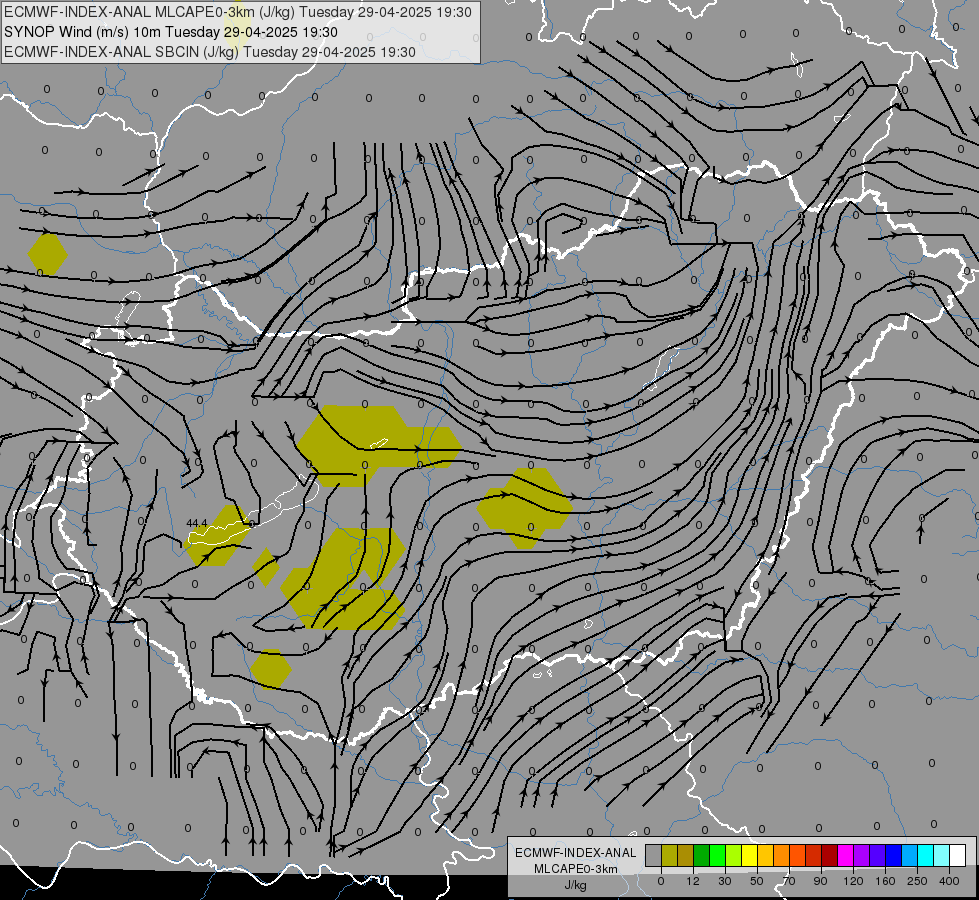Click the legend value 30
This screenshot has width=979, height=900.
[725, 881]
